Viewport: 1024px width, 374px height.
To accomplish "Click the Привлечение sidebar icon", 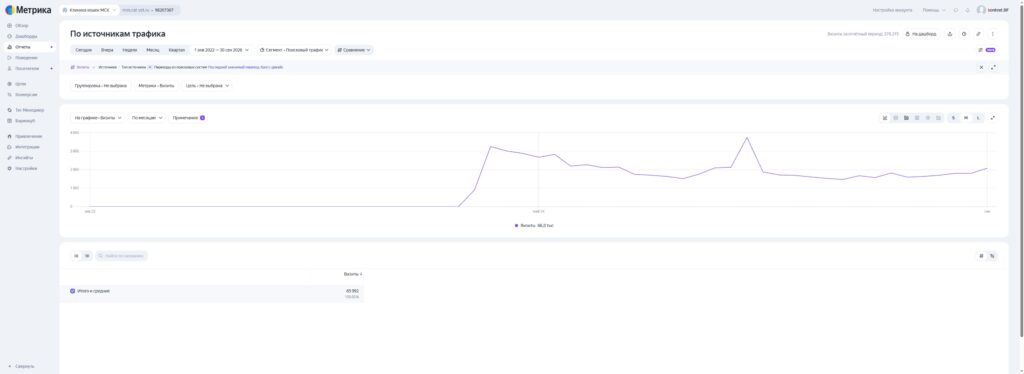I will tap(10, 136).
